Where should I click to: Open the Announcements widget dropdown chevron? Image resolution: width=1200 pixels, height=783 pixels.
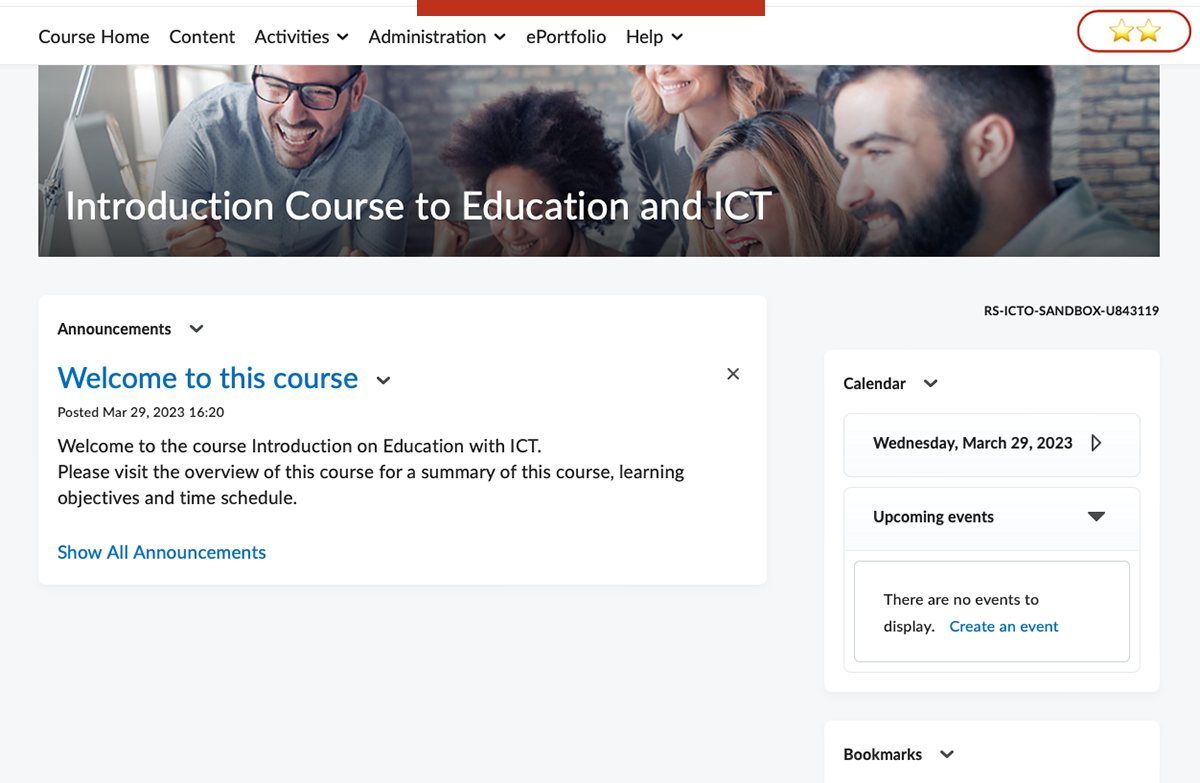pos(196,329)
